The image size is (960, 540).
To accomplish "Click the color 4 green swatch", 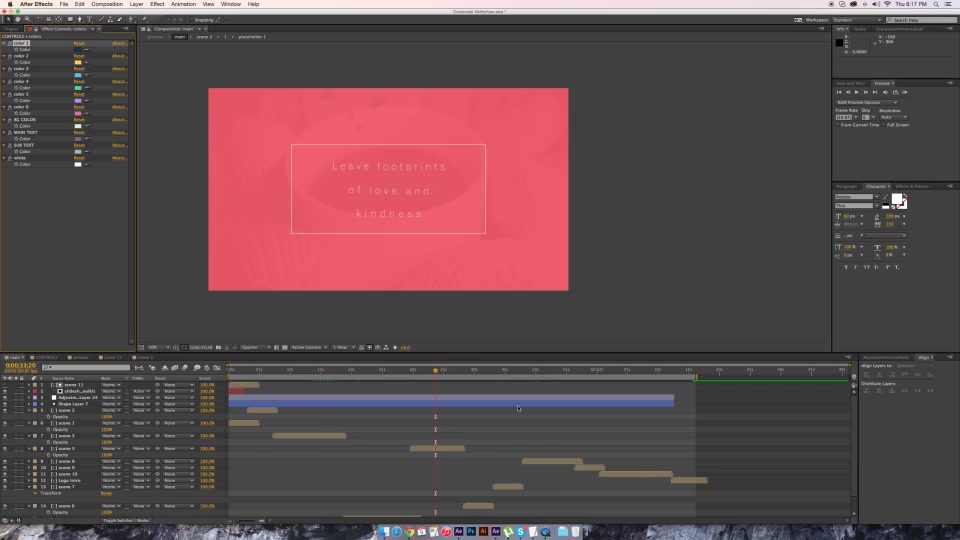I will pos(78,88).
